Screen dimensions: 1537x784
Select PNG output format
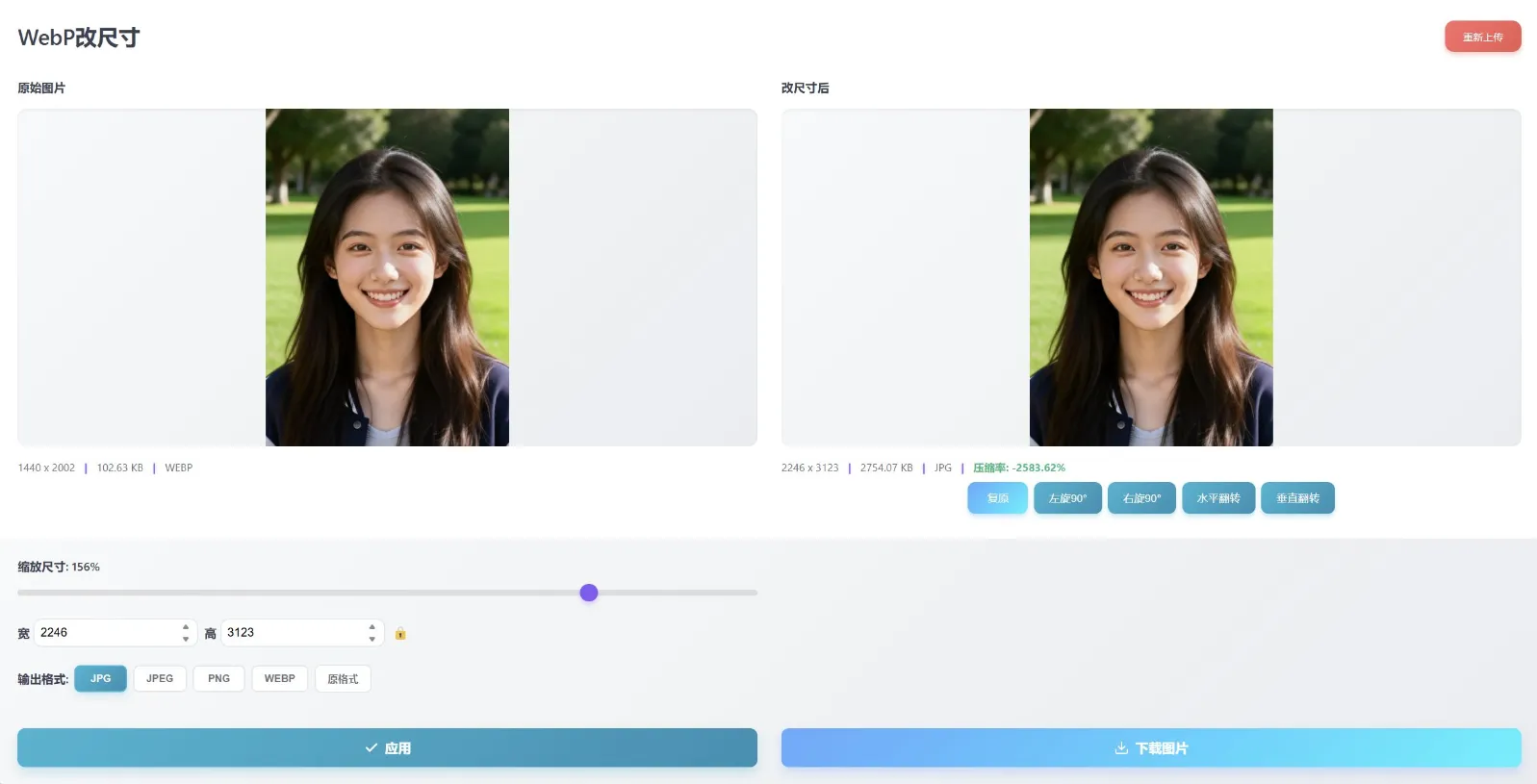218,678
